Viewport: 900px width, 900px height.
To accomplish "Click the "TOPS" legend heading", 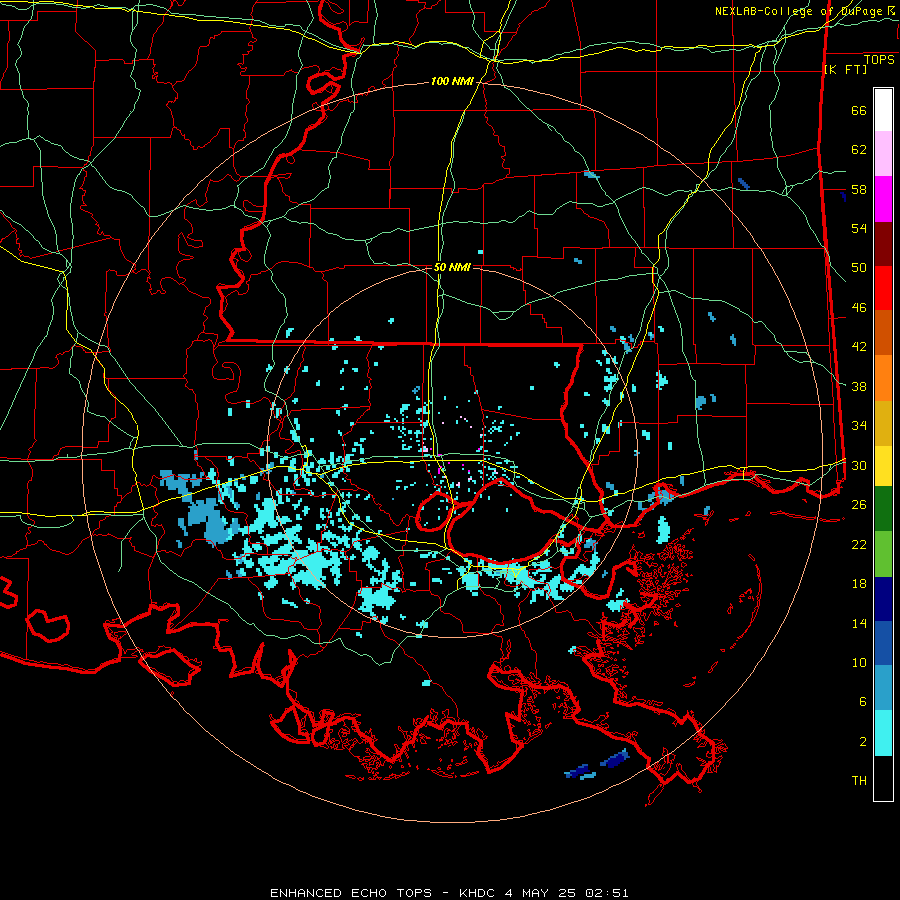I will point(879,60).
